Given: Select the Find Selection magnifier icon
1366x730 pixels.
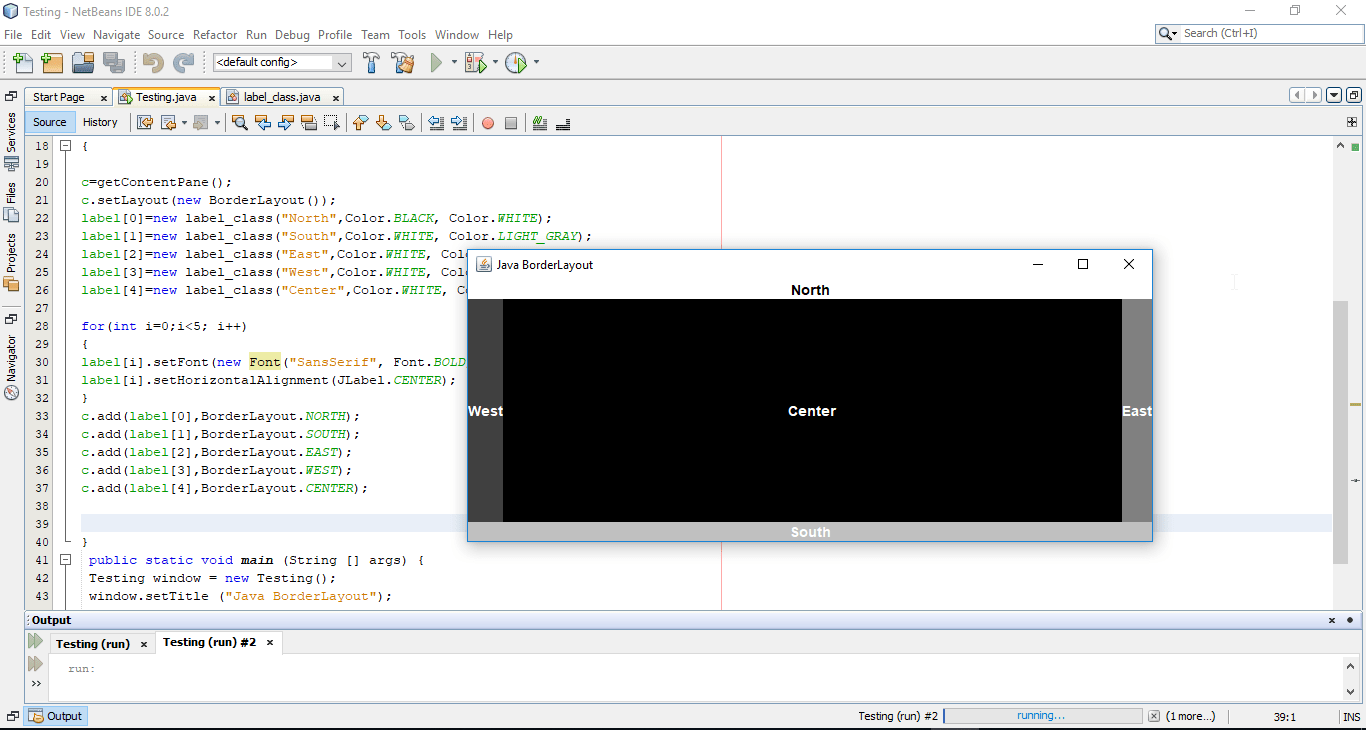Looking at the screenshot, I should [240, 123].
